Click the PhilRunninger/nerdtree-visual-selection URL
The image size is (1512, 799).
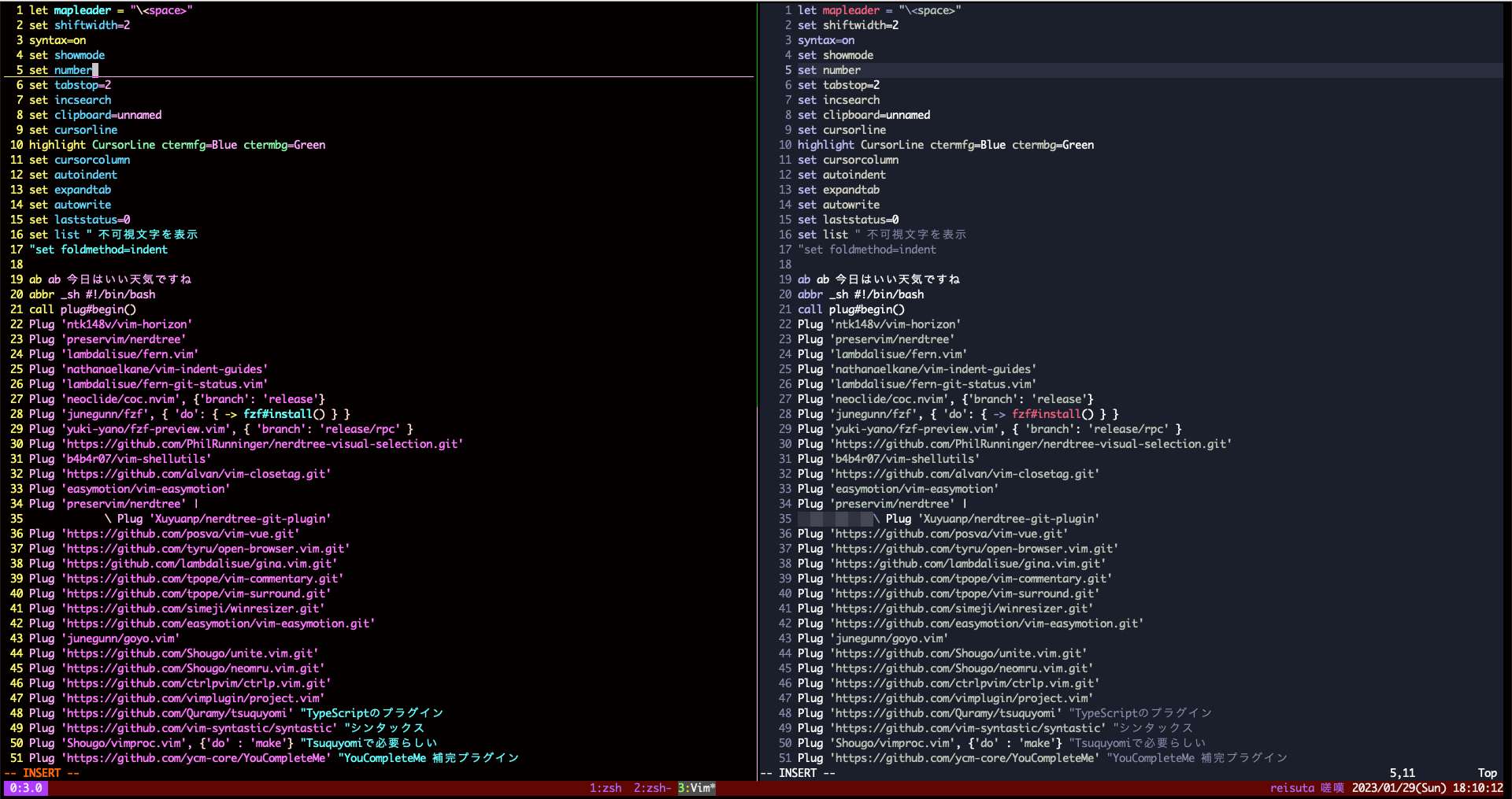[264, 444]
